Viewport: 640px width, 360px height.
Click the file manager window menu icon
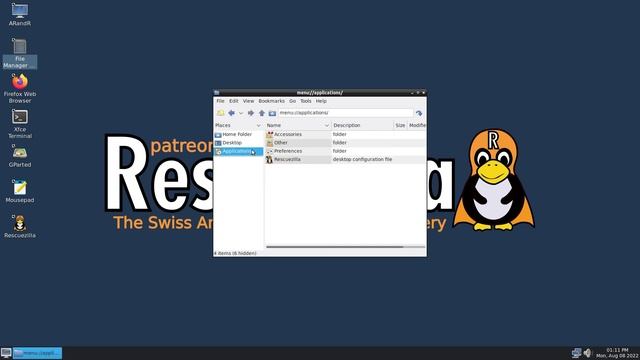coord(217,93)
